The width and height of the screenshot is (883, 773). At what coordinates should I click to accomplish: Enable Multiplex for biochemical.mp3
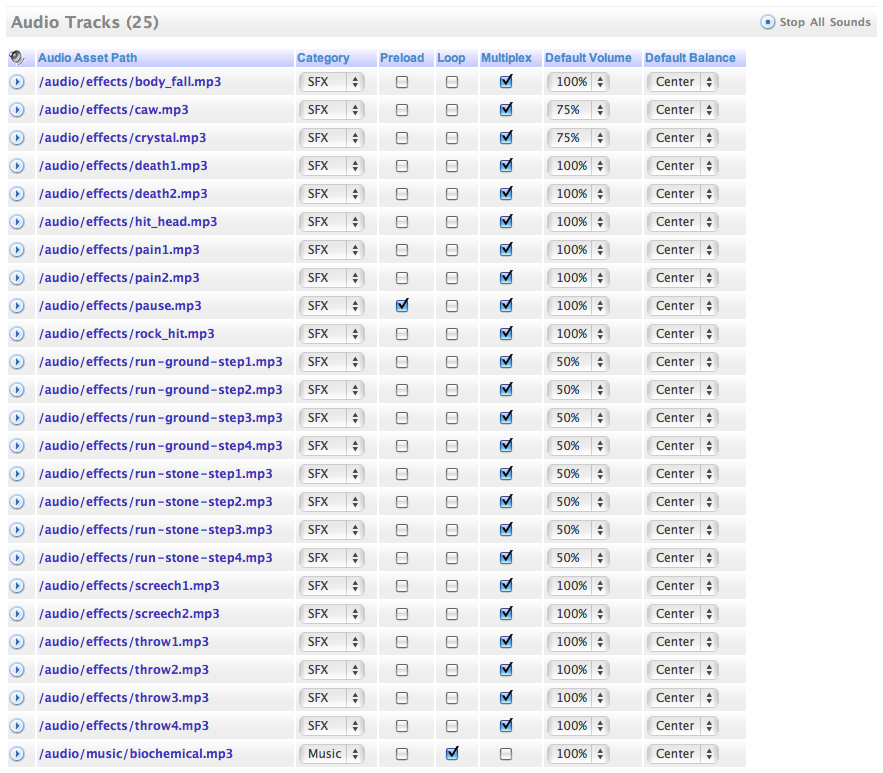[x=506, y=754]
